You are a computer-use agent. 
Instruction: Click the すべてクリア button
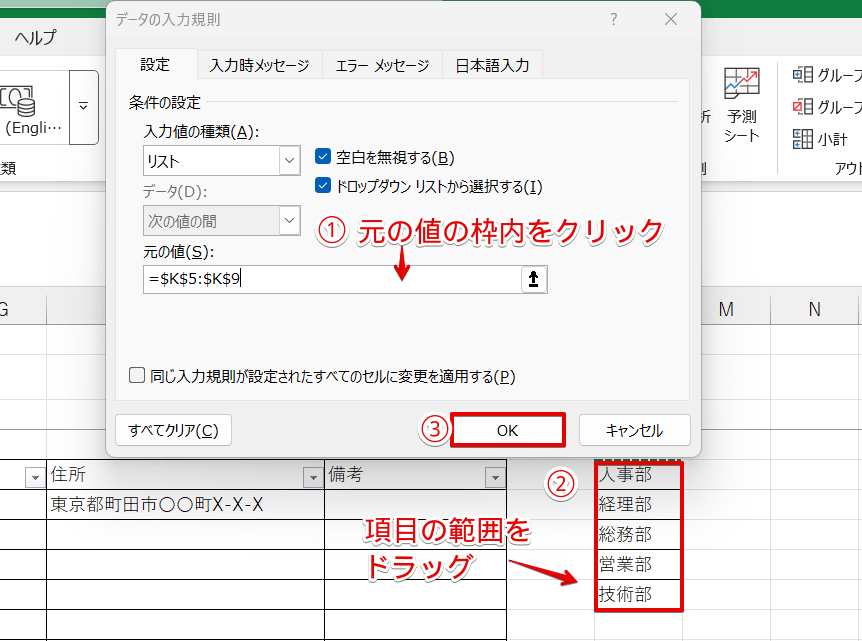click(x=175, y=429)
